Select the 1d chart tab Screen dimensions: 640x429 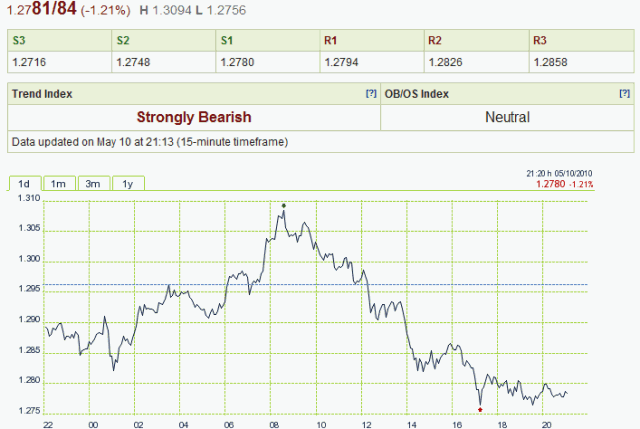(24, 183)
